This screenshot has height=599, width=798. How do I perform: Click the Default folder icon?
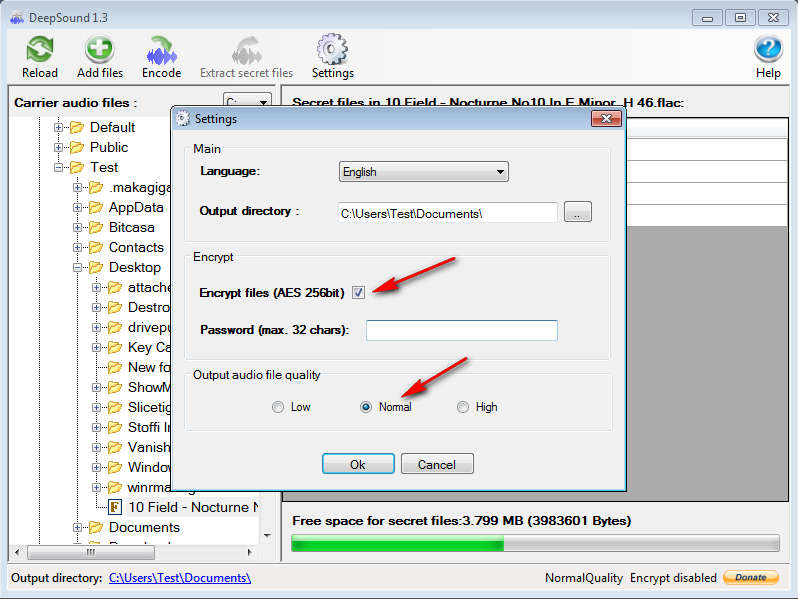tap(77, 127)
